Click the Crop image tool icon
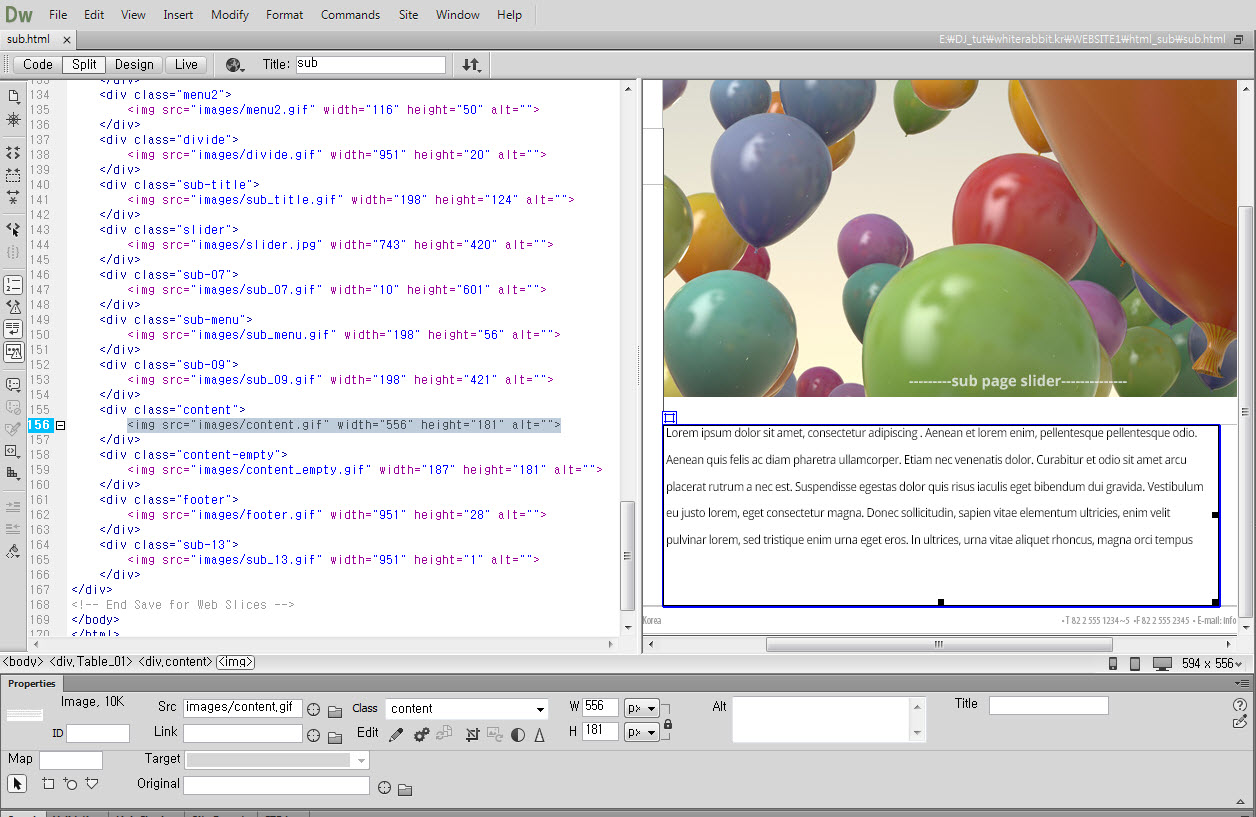Image resolution: width=1256 pixels, height=817 pixels. click(473, 735)
